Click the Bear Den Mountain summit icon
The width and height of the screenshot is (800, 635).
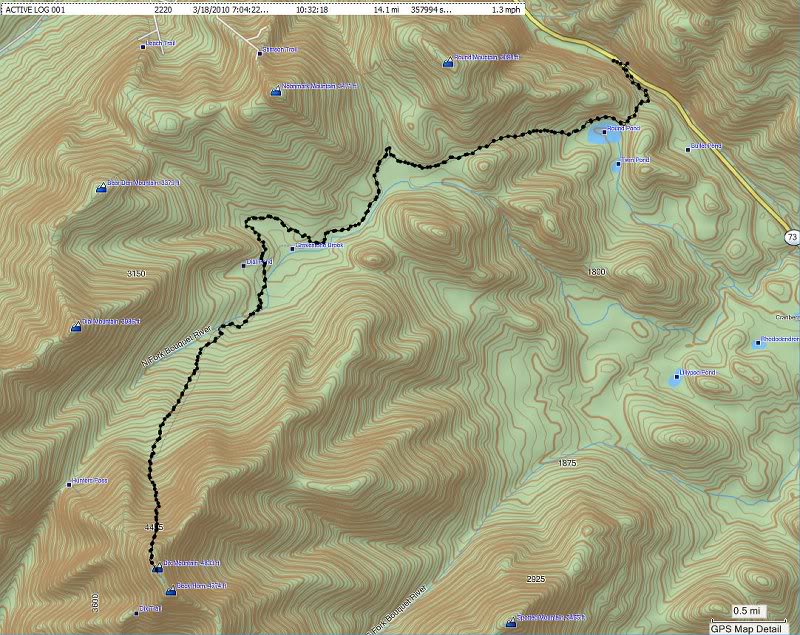(x=101, y=187)
